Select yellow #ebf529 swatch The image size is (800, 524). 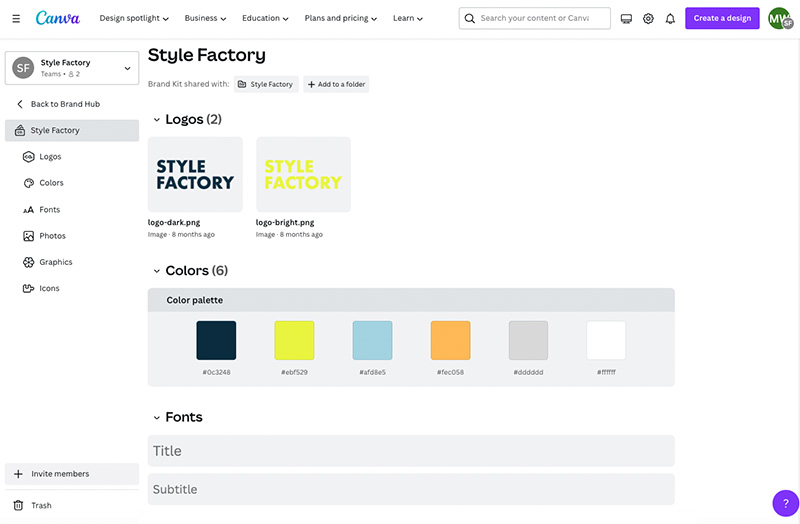click(x=294, y=340)
